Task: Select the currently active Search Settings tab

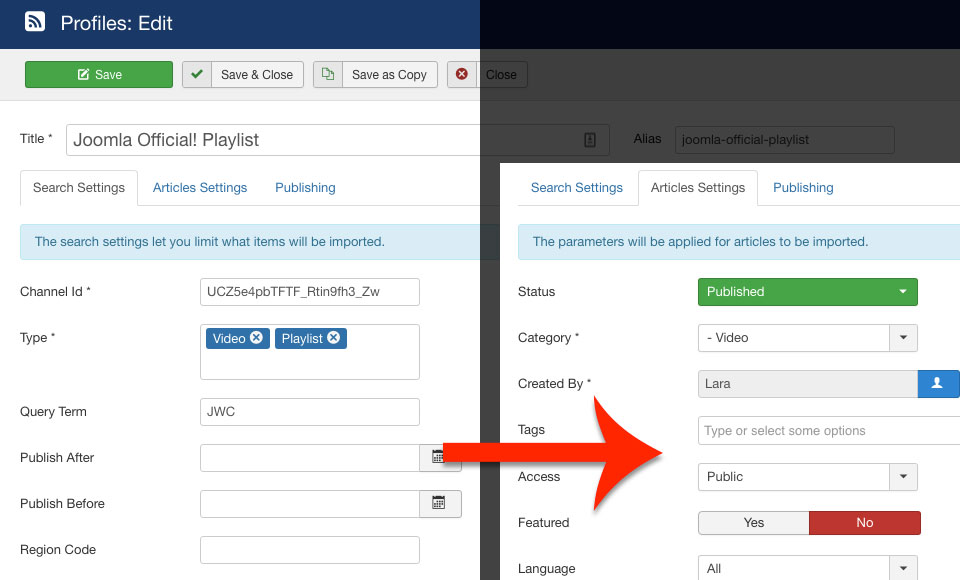Action: coord(79,188)
